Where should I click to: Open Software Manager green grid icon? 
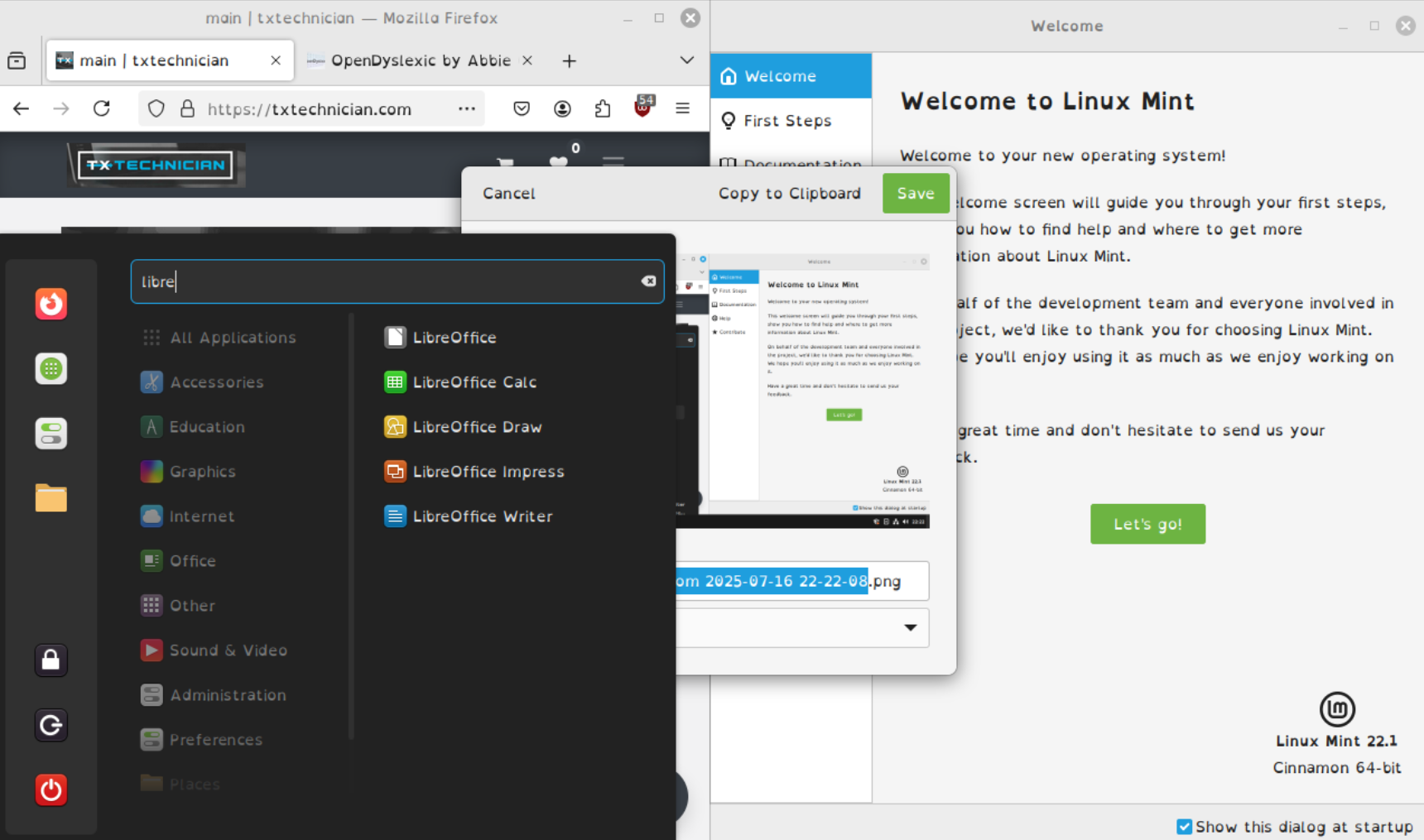51,368
